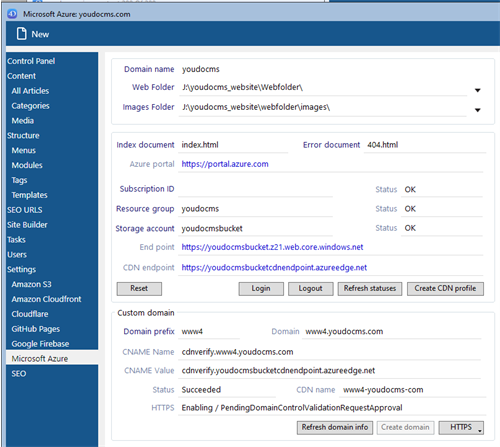Open the End point web.core.windows.net link
Screen dimensions: 500x447
[272, 247]
